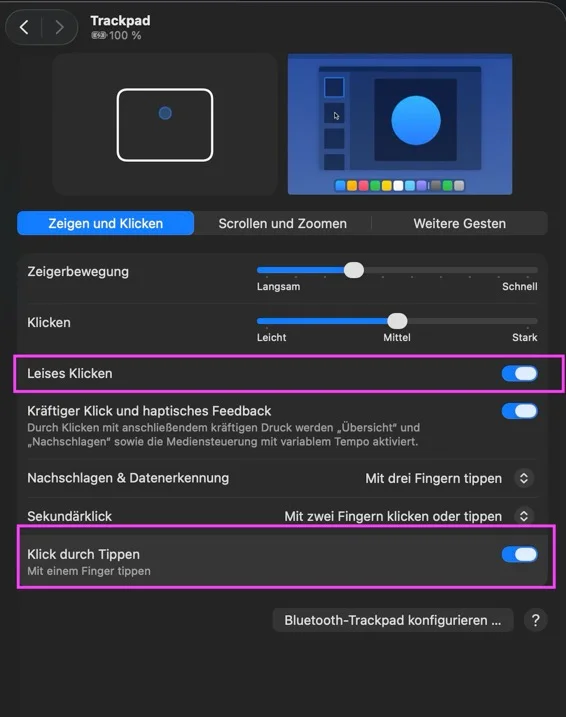566x717 pixels.
Task: Open the Weitere Gesten tab
Action: (459, 224)
